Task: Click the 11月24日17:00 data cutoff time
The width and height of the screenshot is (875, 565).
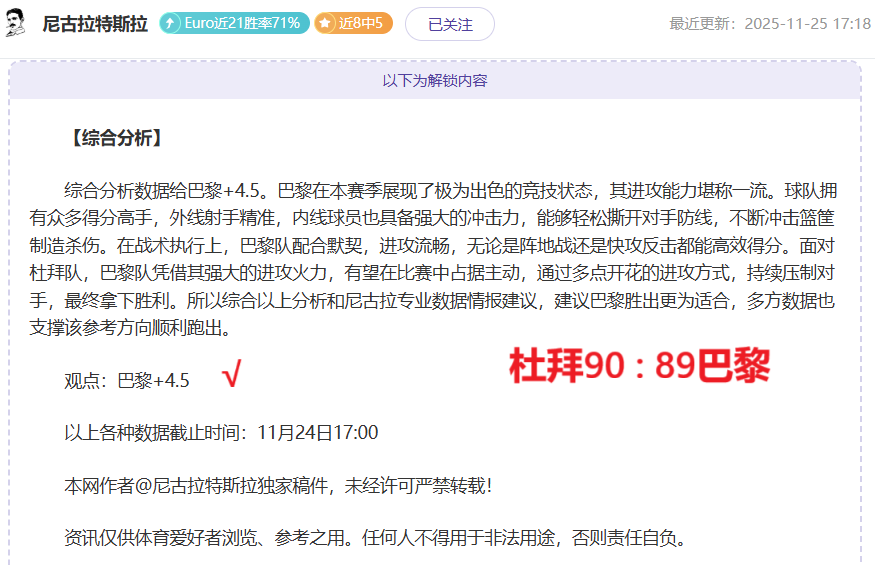Action: tap(317, 432)
